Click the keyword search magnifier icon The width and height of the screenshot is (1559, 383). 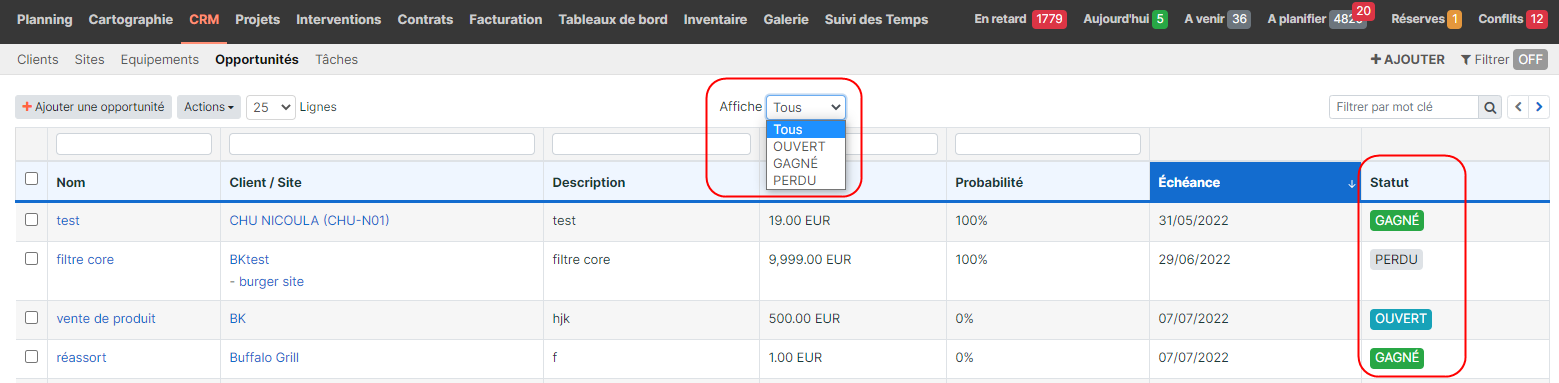tap(1490, 107)
